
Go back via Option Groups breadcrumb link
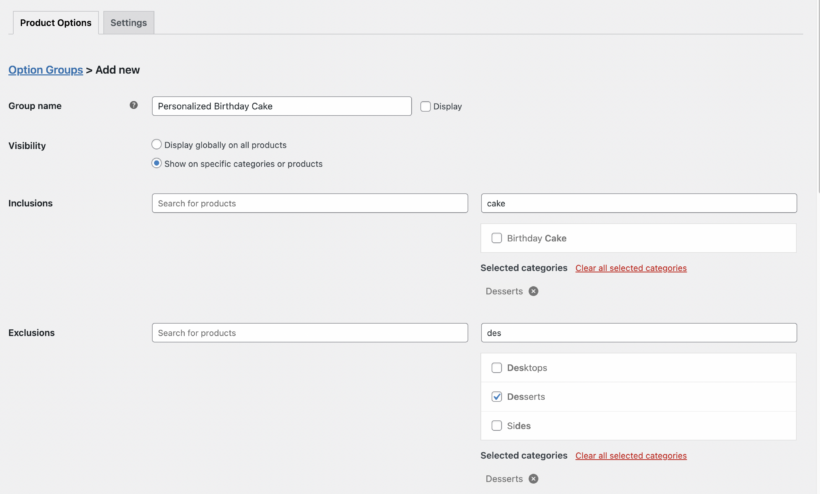click(x=45, y=70)
